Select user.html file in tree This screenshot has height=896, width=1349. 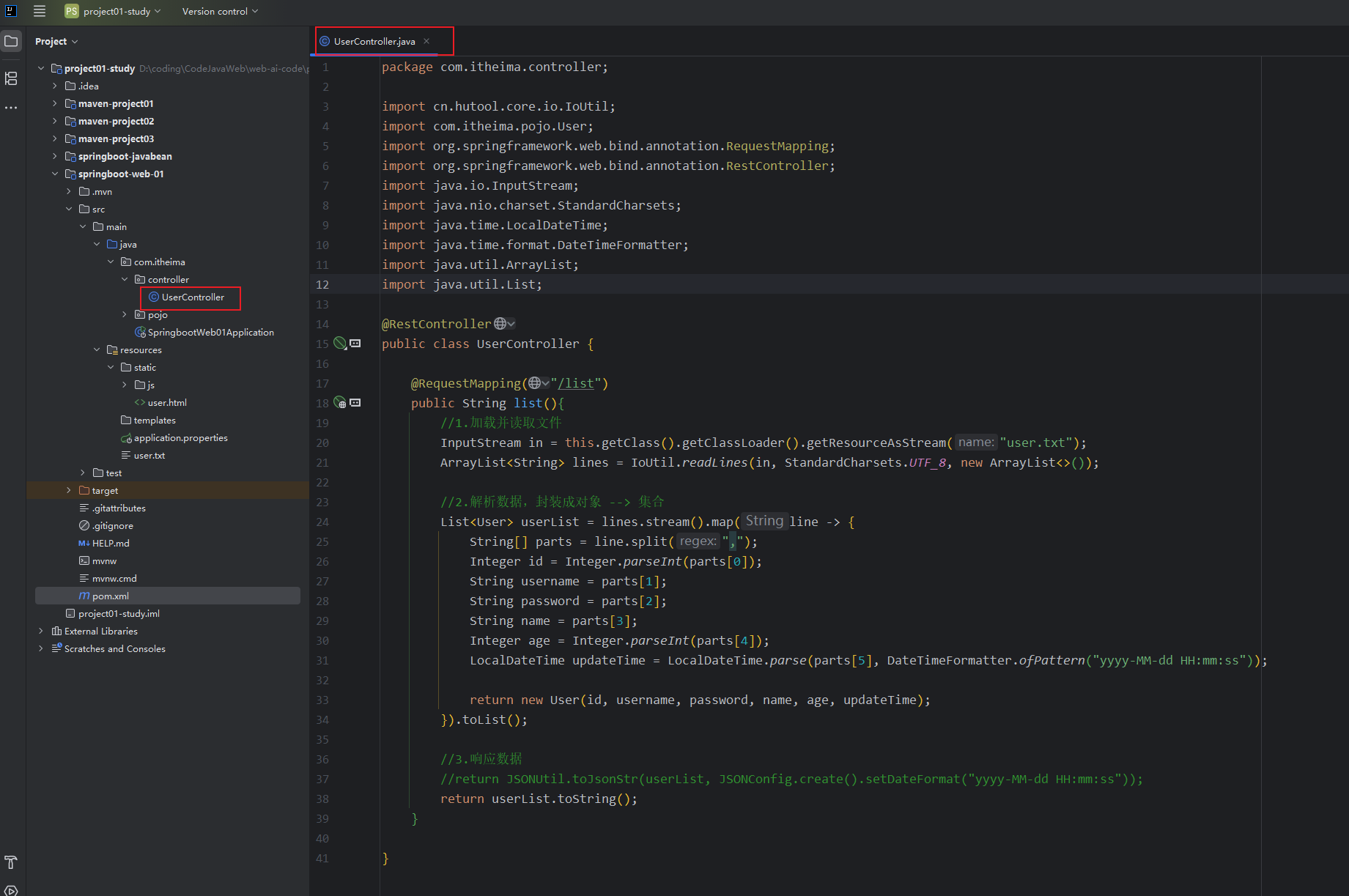160,402
